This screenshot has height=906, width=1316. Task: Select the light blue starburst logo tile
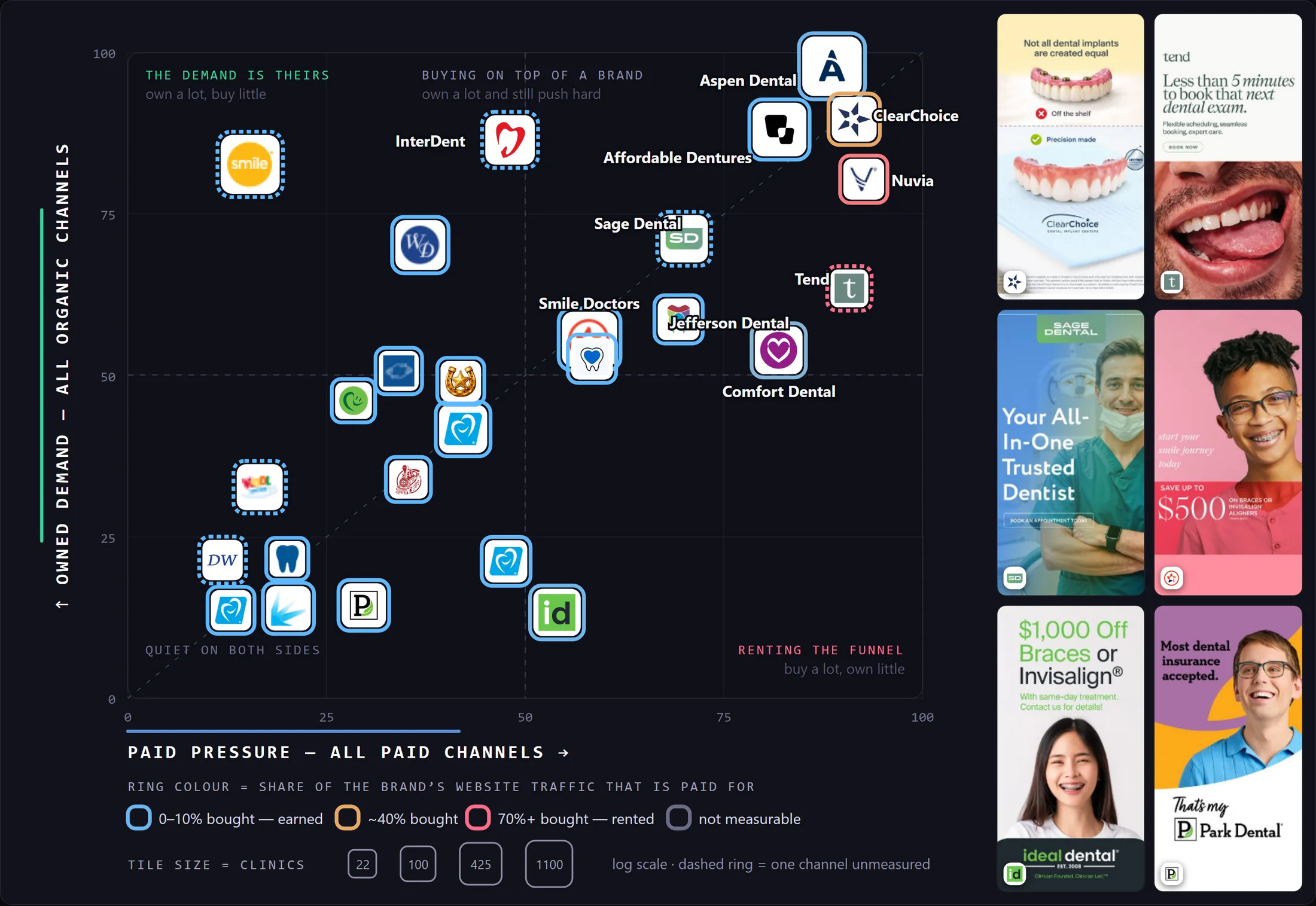288,609
